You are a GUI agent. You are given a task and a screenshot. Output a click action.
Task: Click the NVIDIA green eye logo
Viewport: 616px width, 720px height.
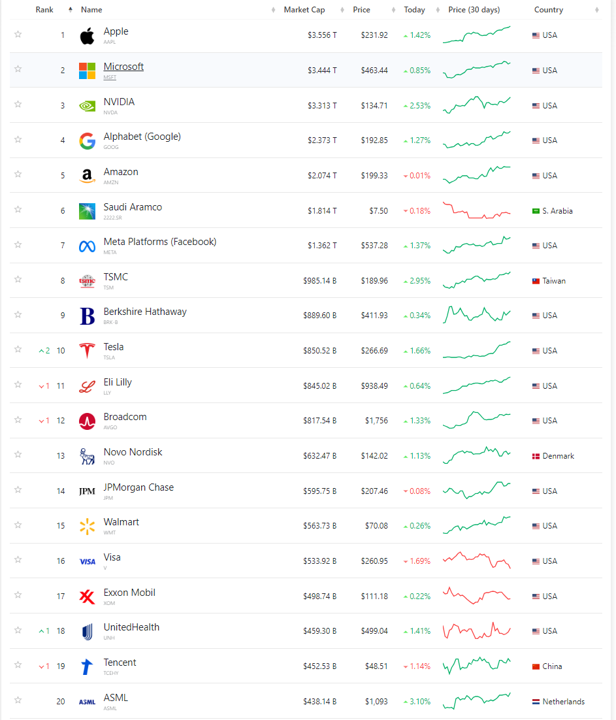pos(87,106)
